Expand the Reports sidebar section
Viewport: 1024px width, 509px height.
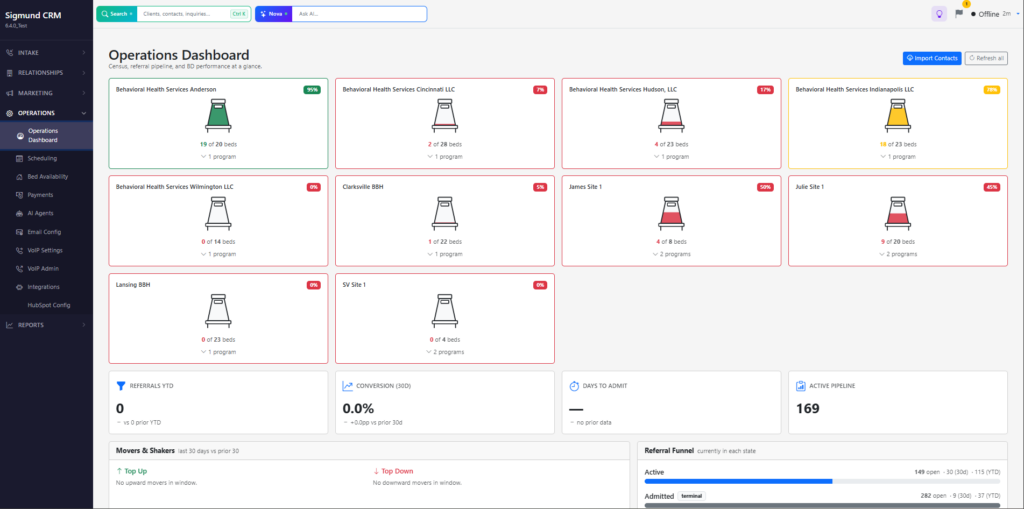coord(84,325)
